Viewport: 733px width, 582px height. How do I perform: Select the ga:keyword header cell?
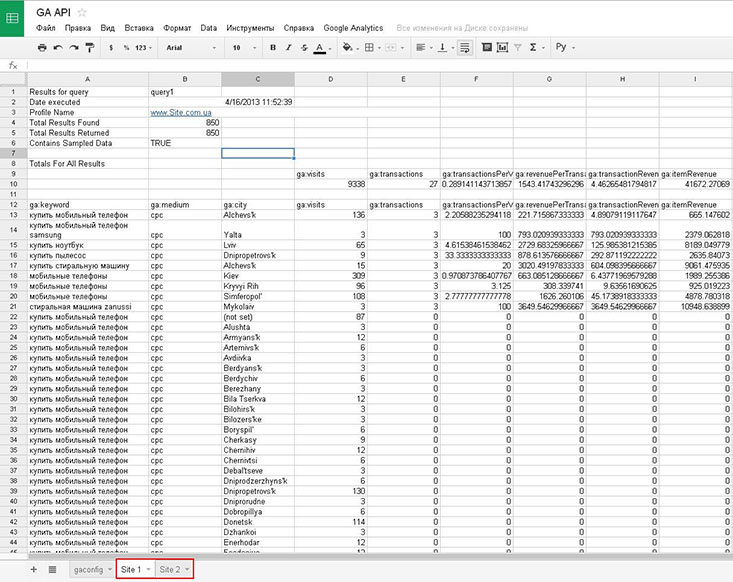click(87, 205)
